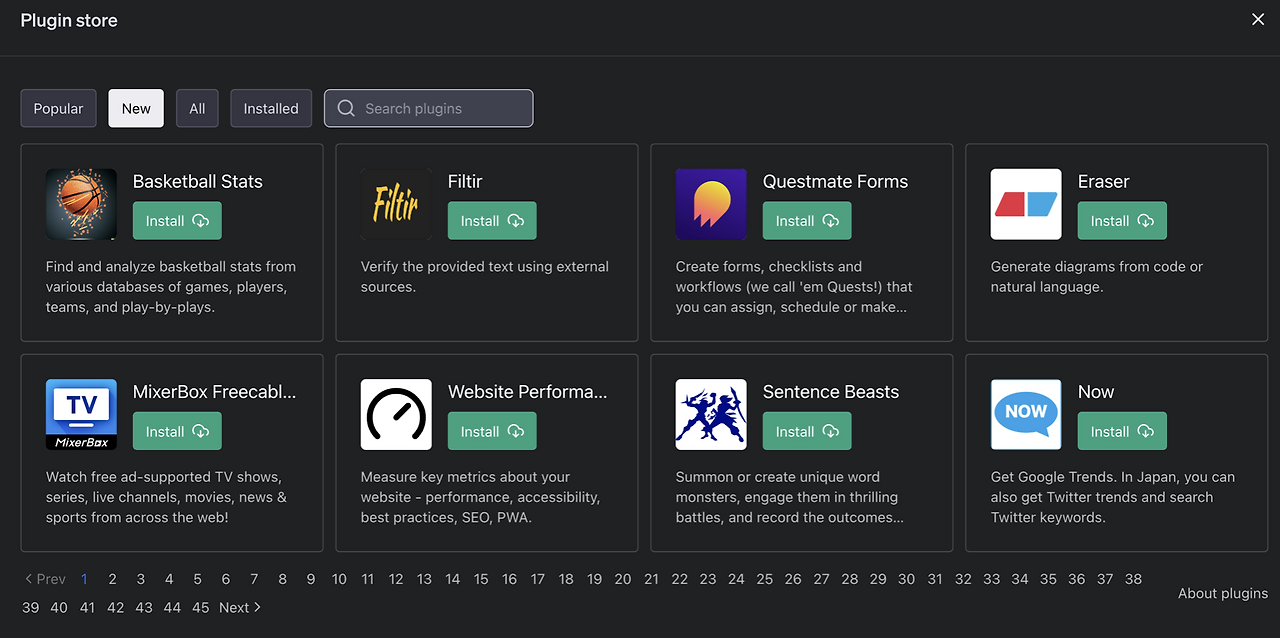Click the Filtir plugin logo
1280x638 pixels.
coord(396,204)
